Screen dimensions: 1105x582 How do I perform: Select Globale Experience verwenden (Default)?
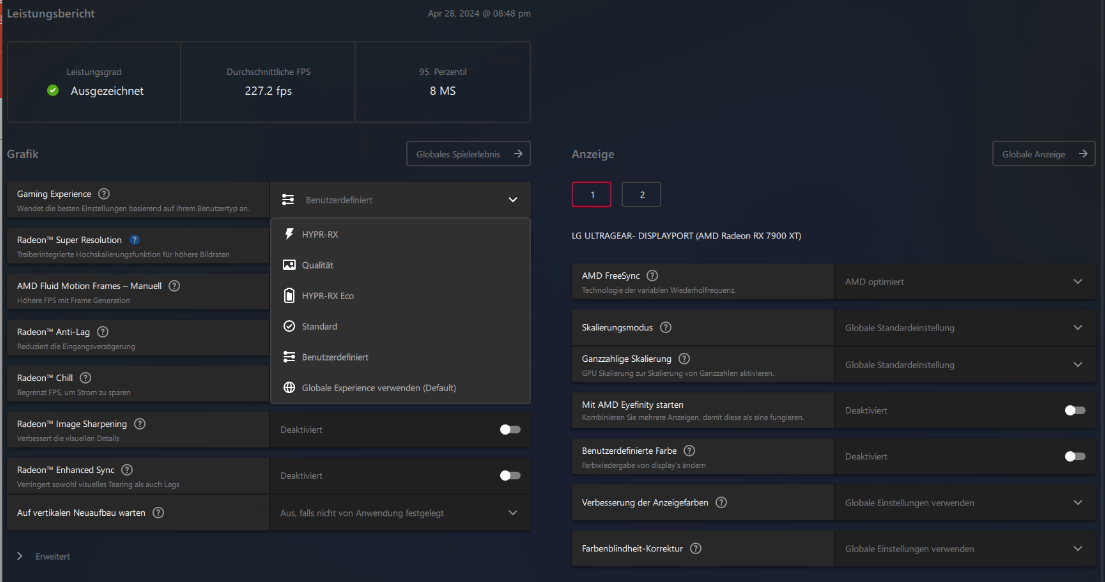[x=400, y=388]
